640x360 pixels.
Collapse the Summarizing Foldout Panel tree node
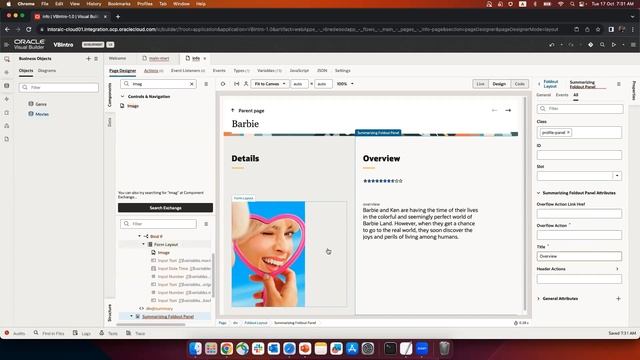click(131, 316)
